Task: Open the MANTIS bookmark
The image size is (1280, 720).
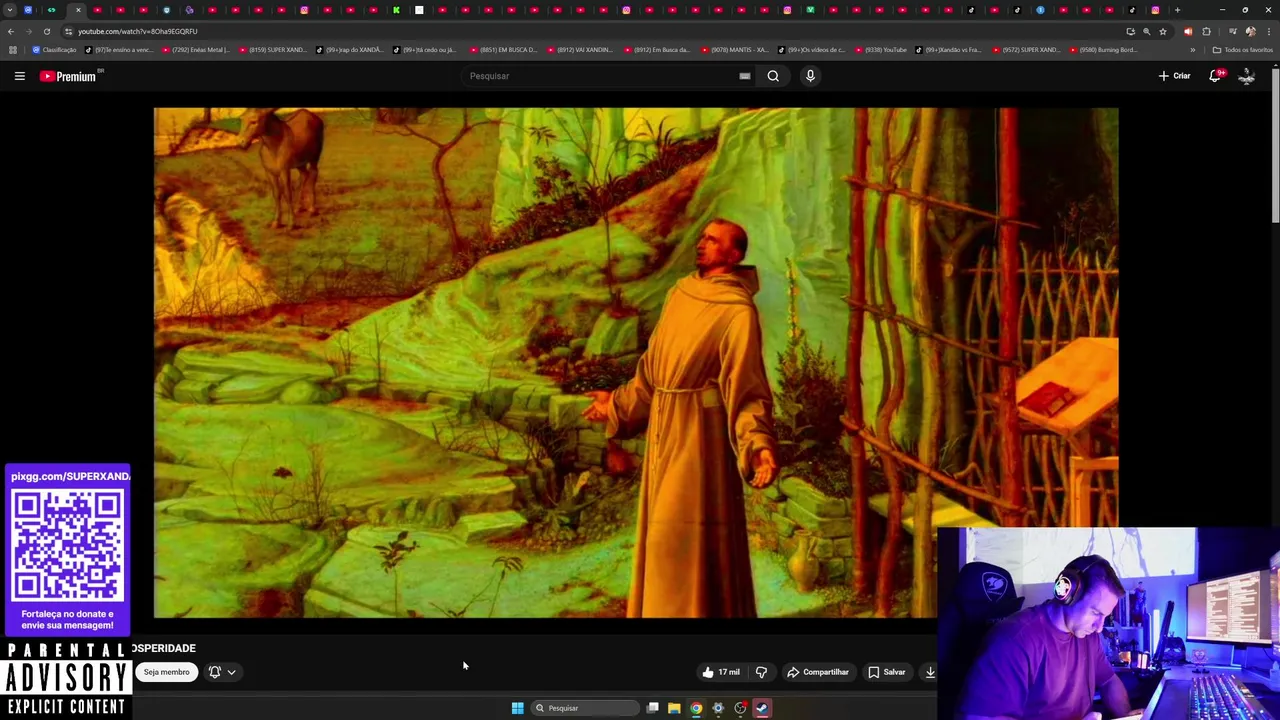Action: click(x=735, y=50)
